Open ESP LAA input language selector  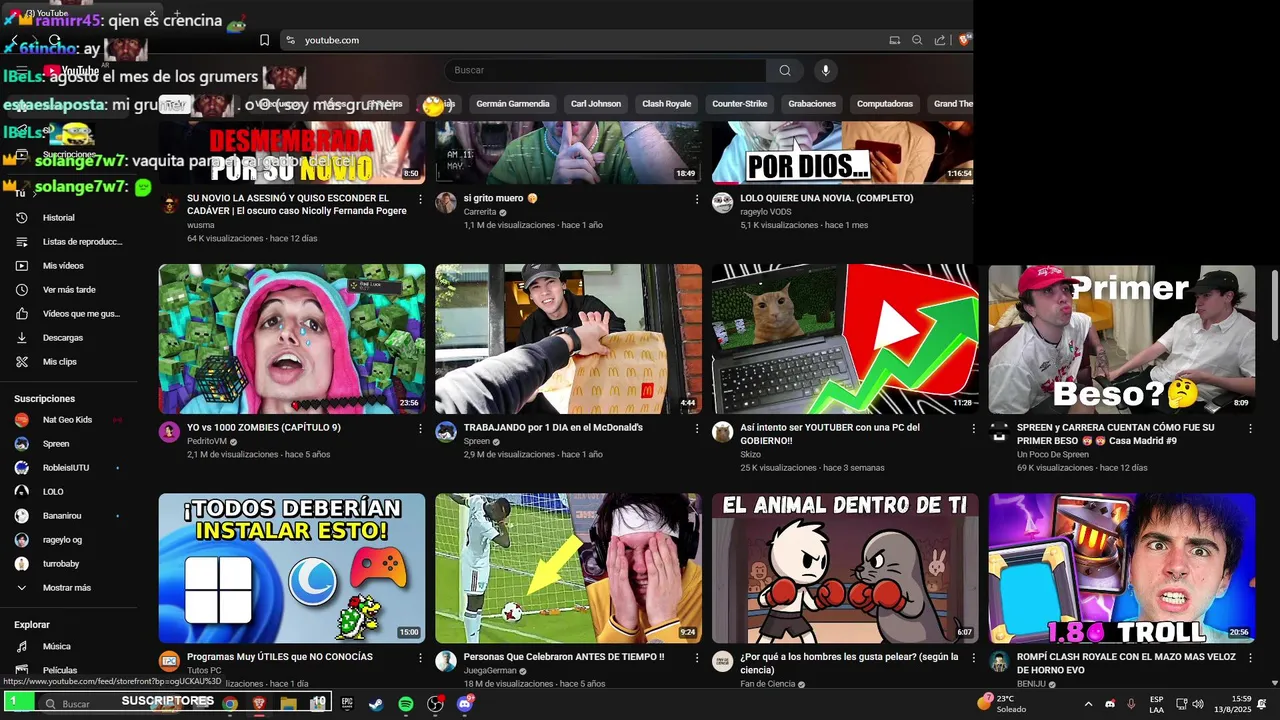(1156, 704)
